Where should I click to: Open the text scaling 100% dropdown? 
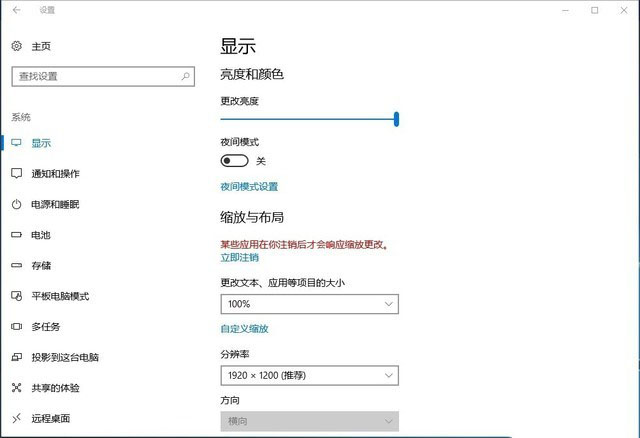(x=309, y=304)
